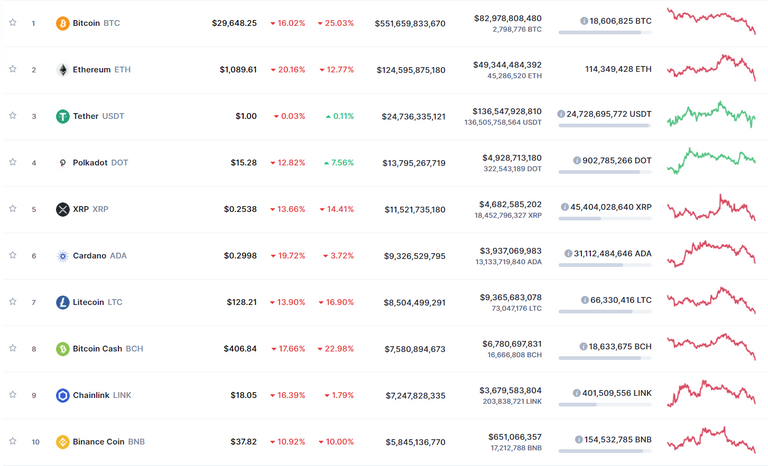Viewport: 768px width, 466px height.
Task: Click info icon beside BNB supply
Action: pyautogui.click(x=579, y=440)
